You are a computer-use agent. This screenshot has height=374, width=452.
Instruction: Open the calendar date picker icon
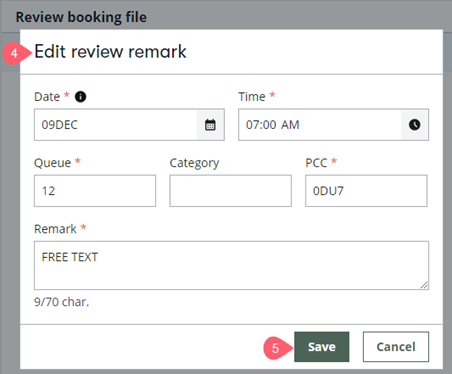(x=210, y=125)
